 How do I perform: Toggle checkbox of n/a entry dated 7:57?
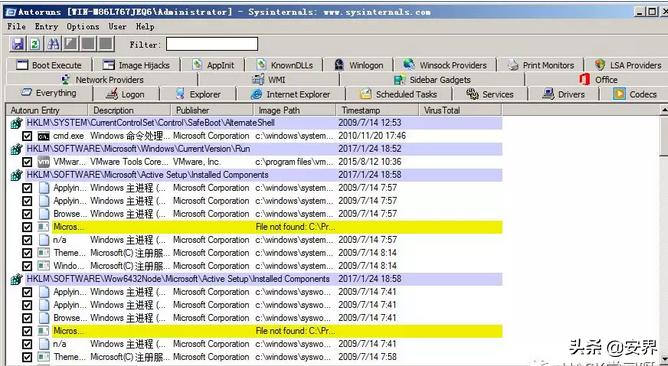(27, 240)
